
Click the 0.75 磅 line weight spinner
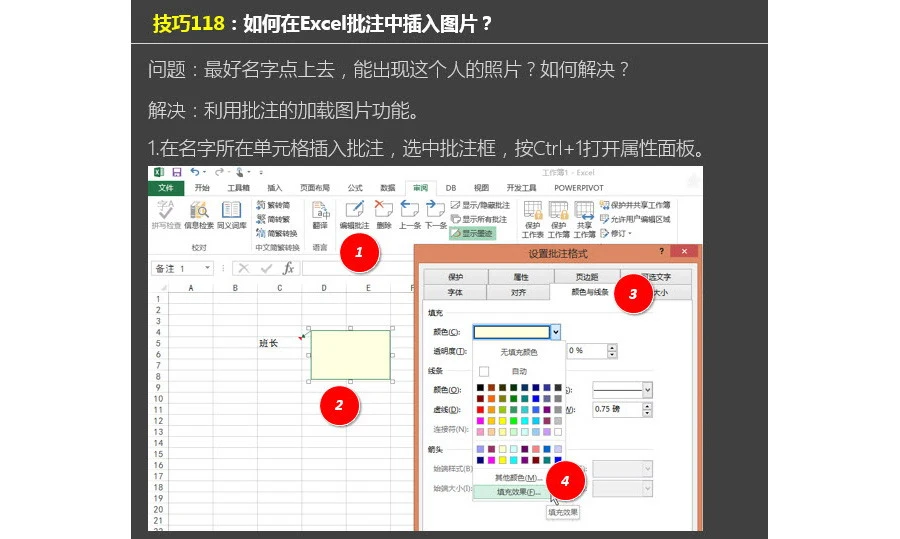pos(647,409)
